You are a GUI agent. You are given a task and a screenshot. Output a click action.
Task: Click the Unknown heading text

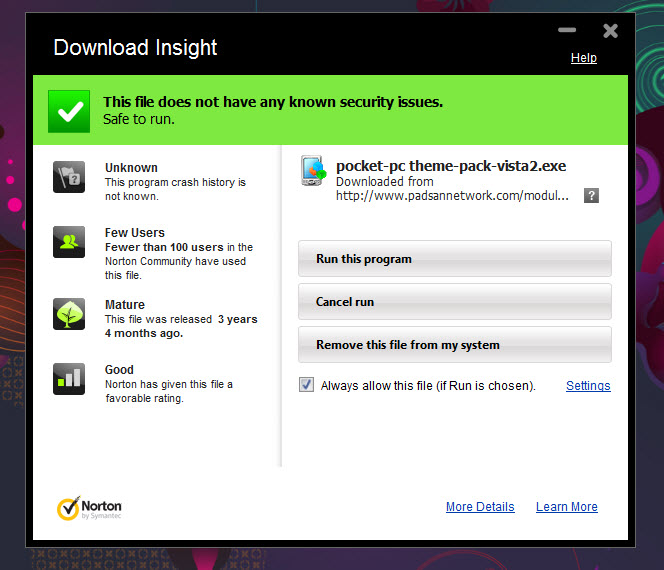point(131,168)
